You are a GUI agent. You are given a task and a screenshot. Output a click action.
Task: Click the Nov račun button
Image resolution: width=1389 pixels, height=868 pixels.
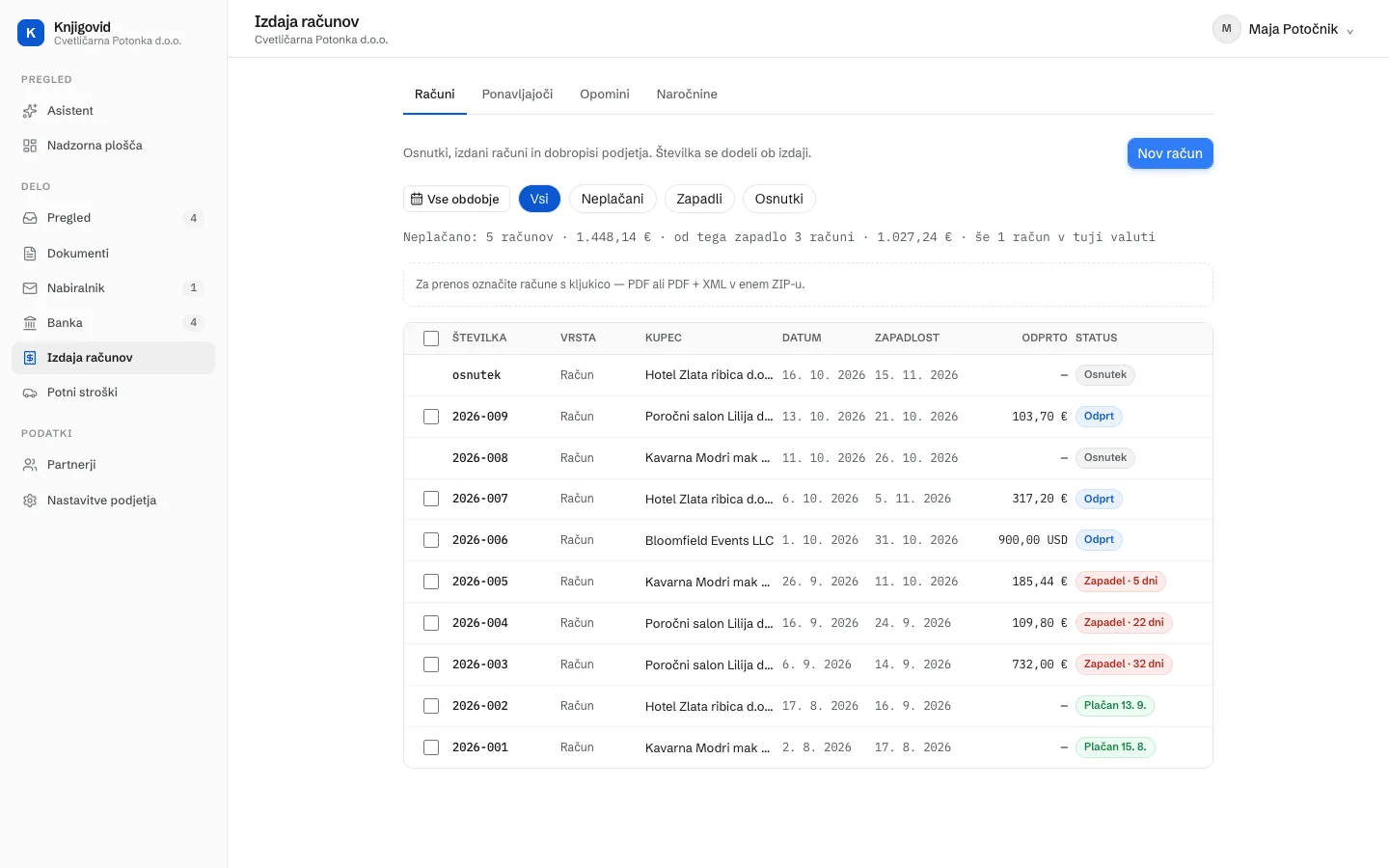coord(1170,153)
